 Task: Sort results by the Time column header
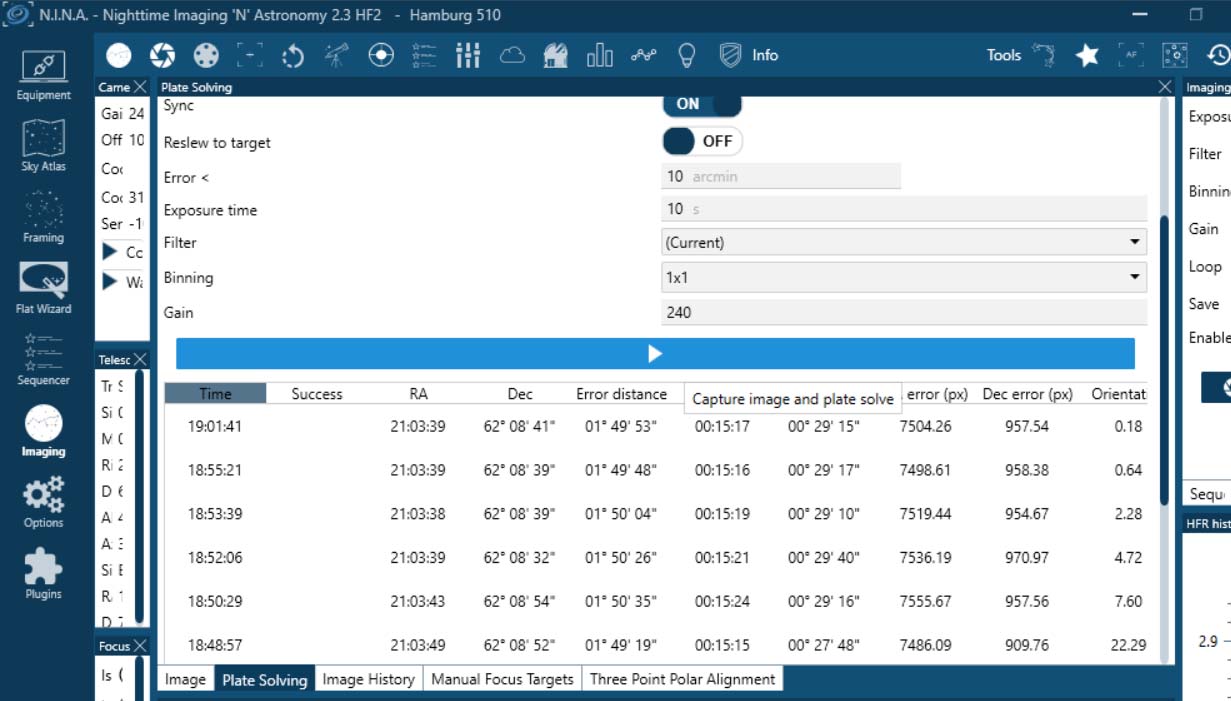215,394
